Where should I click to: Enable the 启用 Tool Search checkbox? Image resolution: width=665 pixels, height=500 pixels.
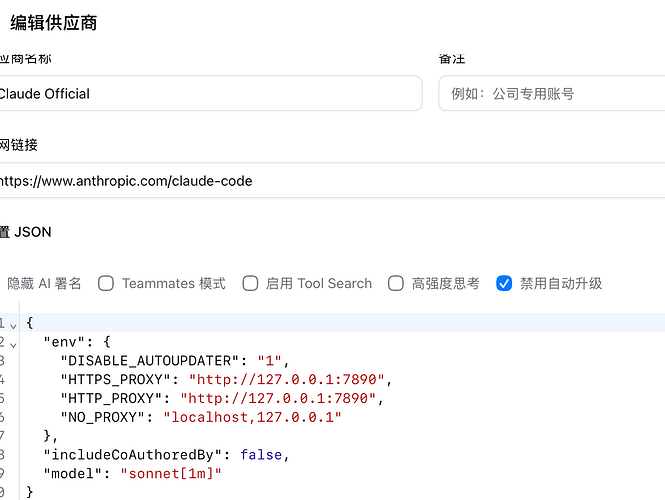coord(250,283)
